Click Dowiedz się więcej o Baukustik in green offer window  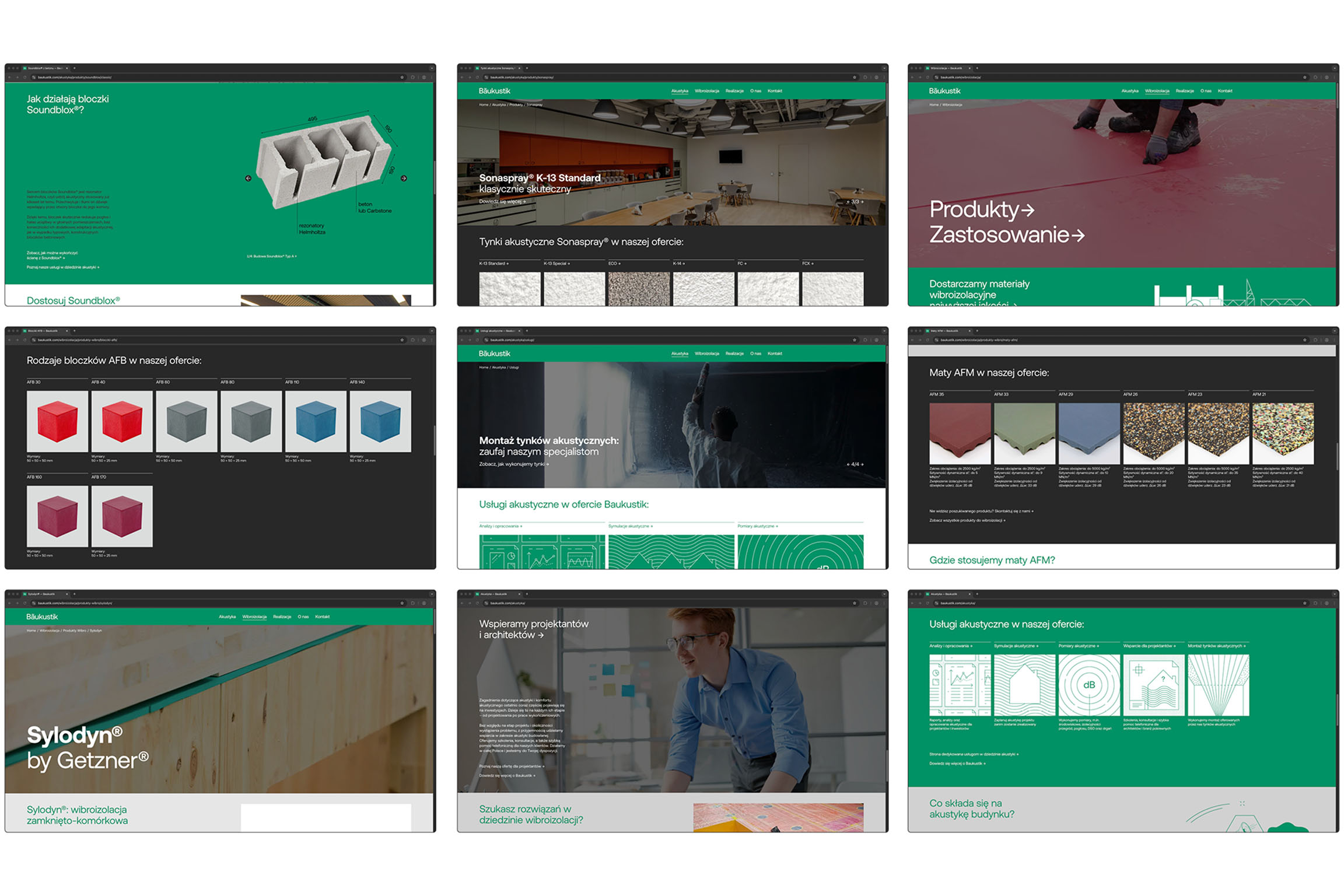point(957,764)
